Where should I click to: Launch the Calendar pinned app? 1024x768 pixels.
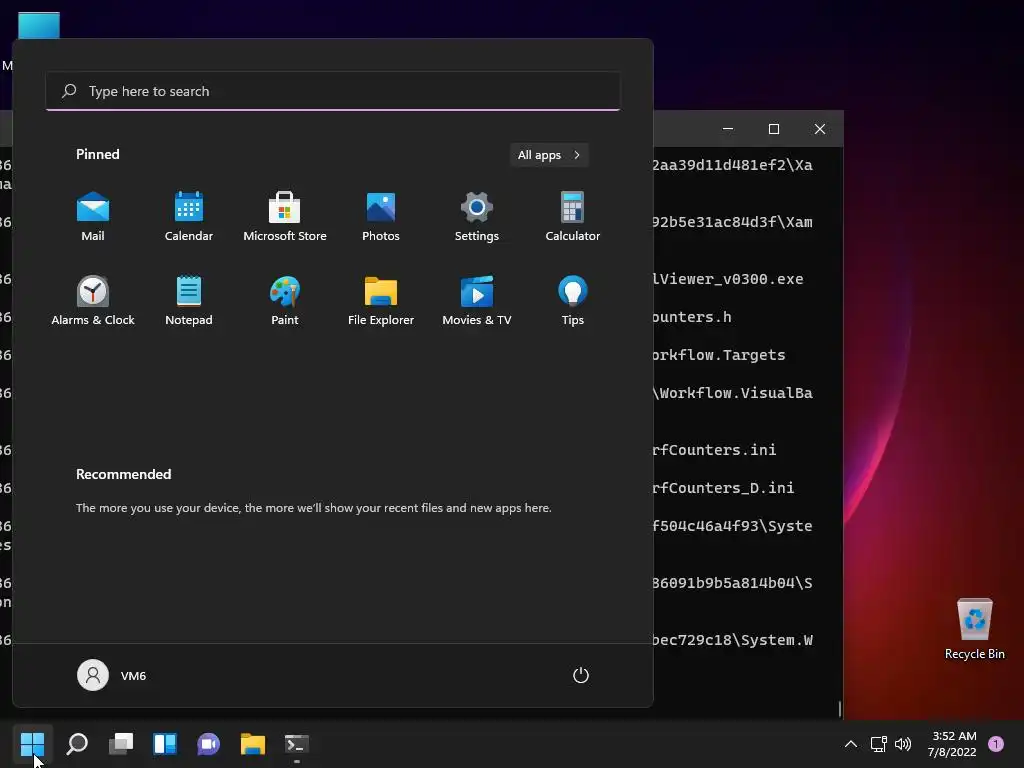pyautogui.click(x=189, y=217)
